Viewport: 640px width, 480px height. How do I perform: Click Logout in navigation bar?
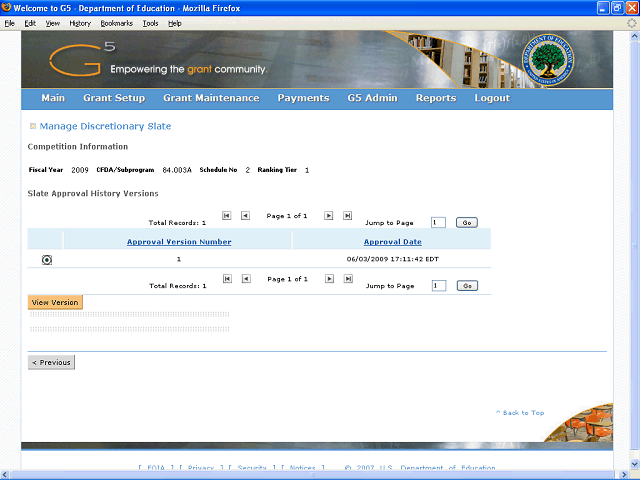[x=492, y=98]
